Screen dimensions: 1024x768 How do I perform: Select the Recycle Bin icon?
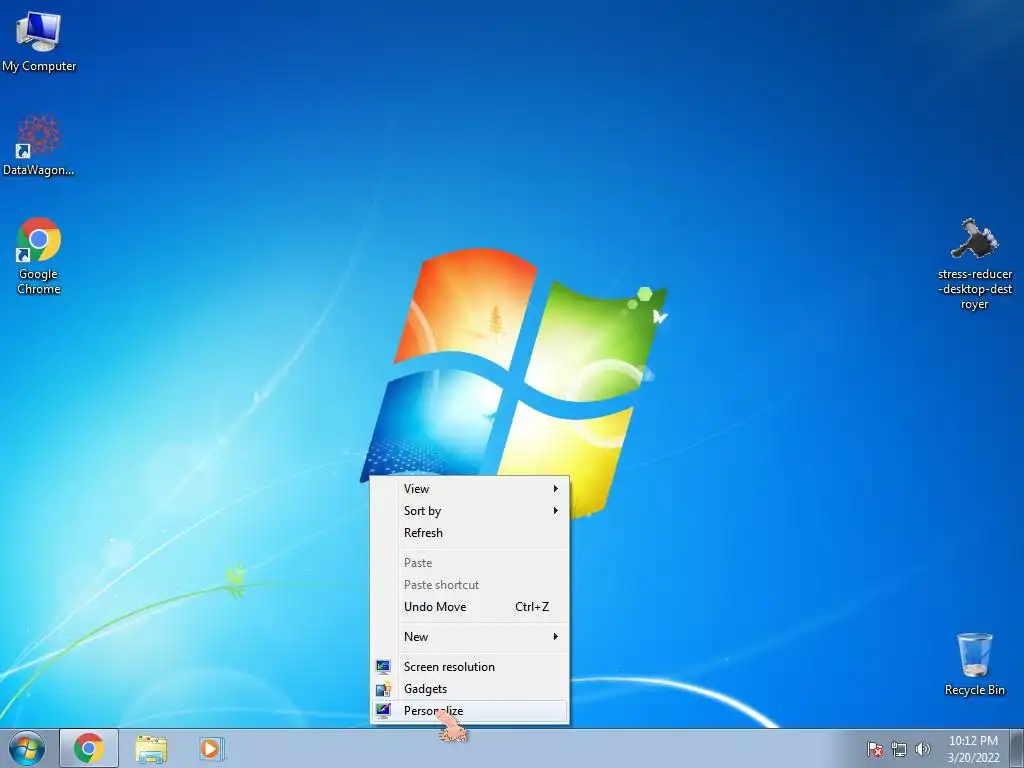click(x=974, y=664)
